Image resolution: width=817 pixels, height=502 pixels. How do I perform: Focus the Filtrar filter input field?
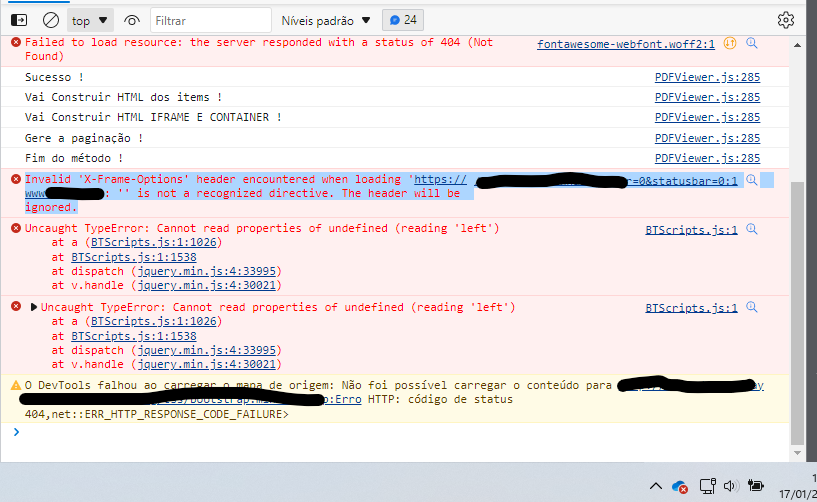coord(211,20)
